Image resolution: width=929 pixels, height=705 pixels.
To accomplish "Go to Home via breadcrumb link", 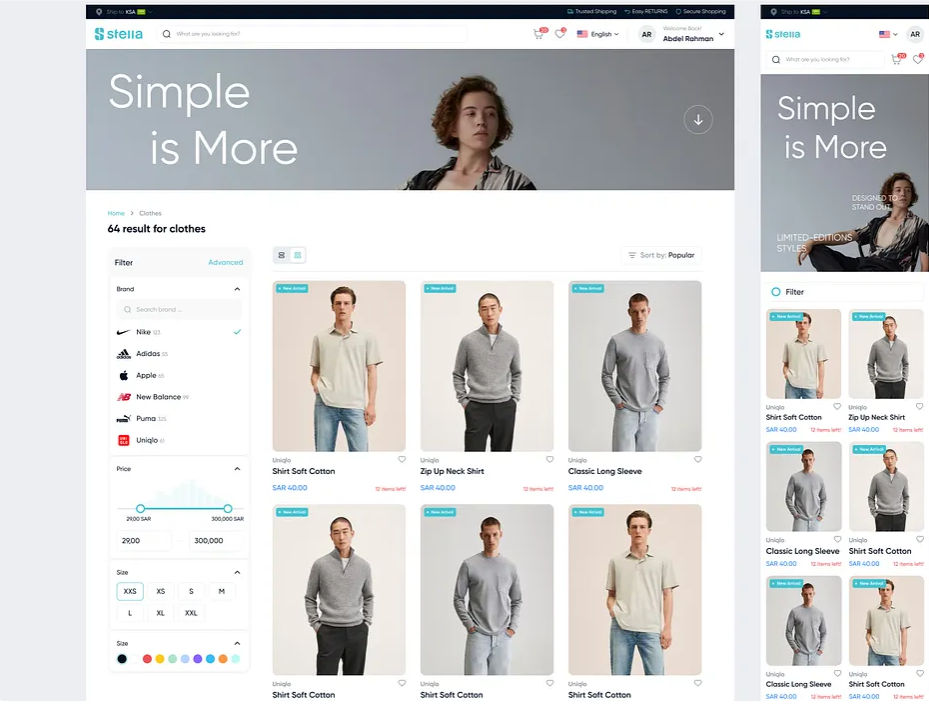I will click(x=116, y=213).
